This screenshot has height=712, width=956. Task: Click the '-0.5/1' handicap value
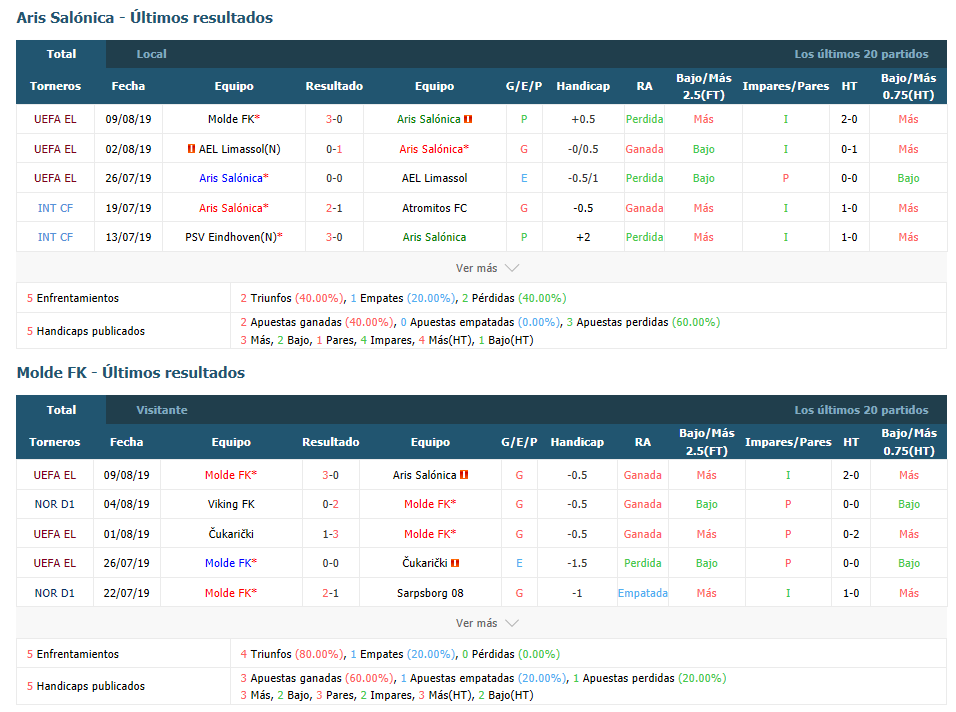tap(583, 178)
